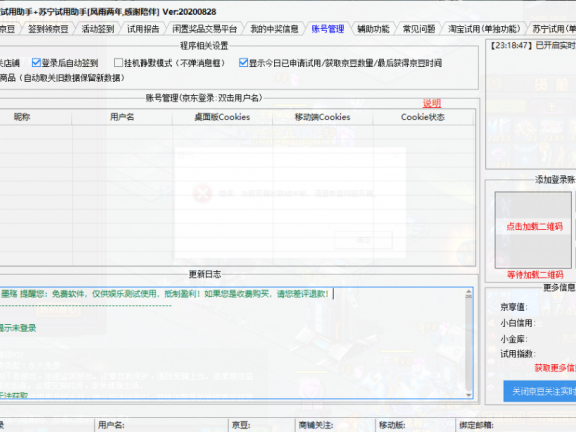
Task: Click 点击加载二维码 to load QR code
Action: [x=534, y=227]
